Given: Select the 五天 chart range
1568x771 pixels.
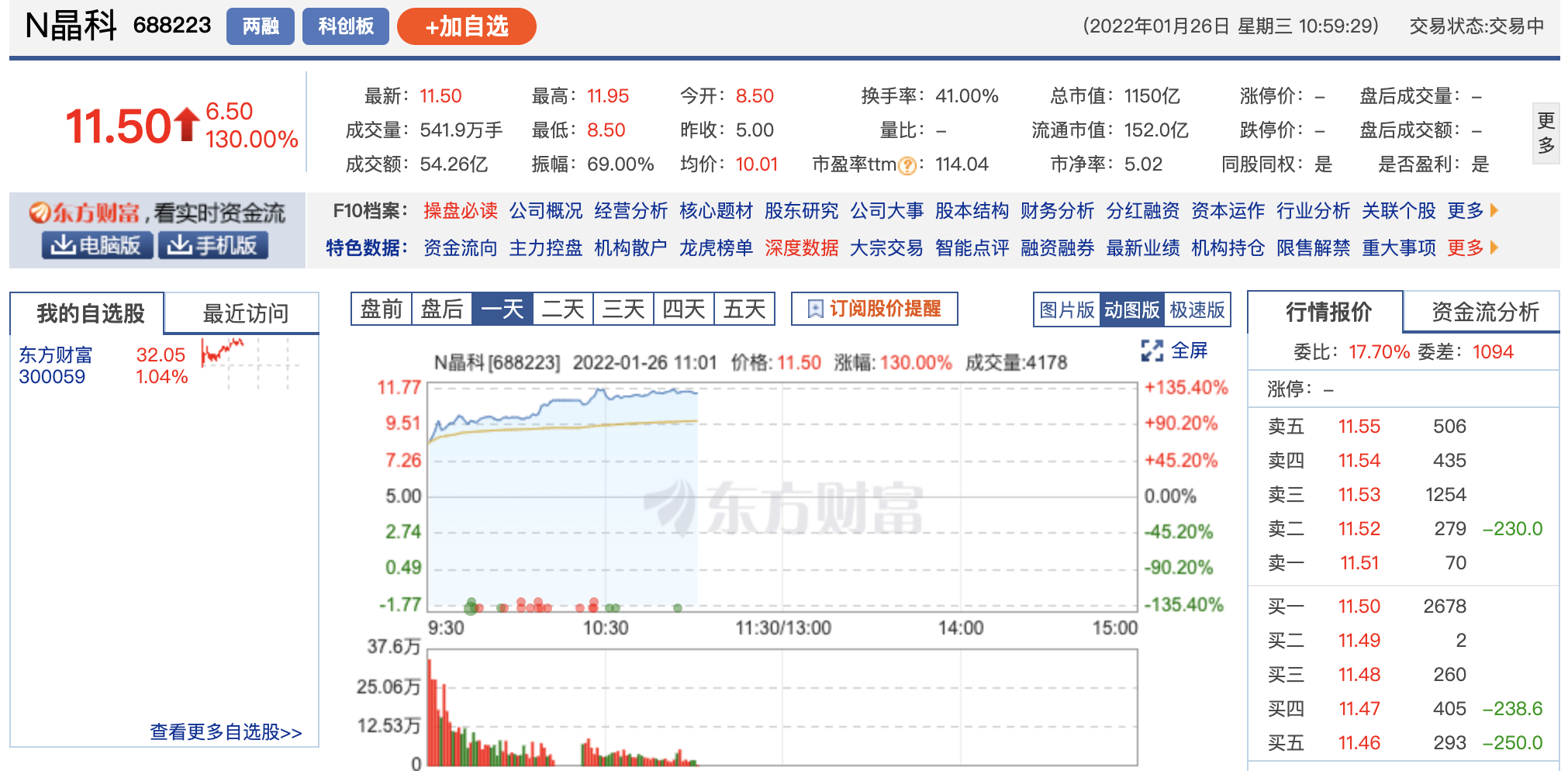Looking at the screenshot, I should pyautogui.click(x=744, y=309).
